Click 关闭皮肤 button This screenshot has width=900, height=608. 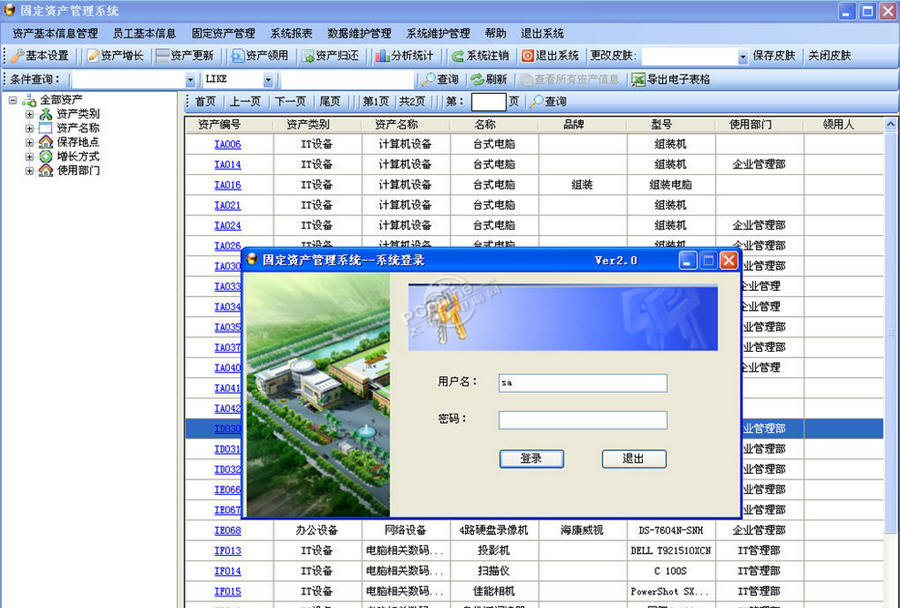tap(829, 56)
